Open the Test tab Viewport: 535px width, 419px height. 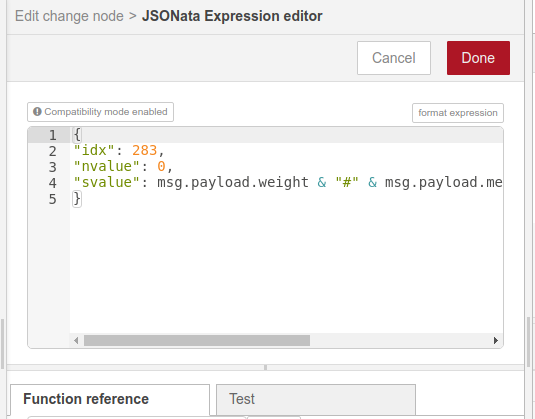[316, 399]
